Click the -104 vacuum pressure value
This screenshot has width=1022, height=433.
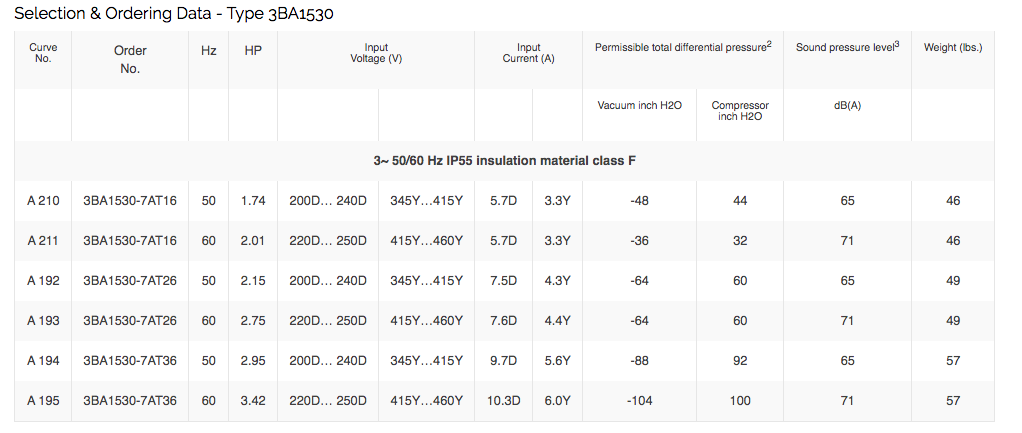point(640,401)
